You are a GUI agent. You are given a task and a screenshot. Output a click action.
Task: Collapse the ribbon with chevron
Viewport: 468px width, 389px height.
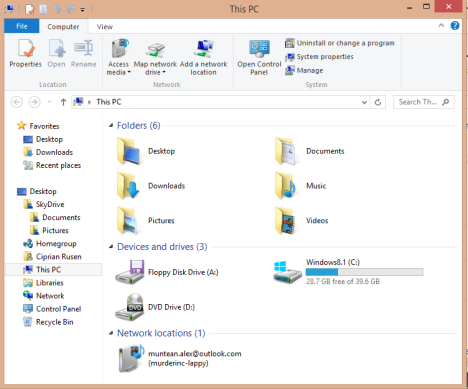441,25
